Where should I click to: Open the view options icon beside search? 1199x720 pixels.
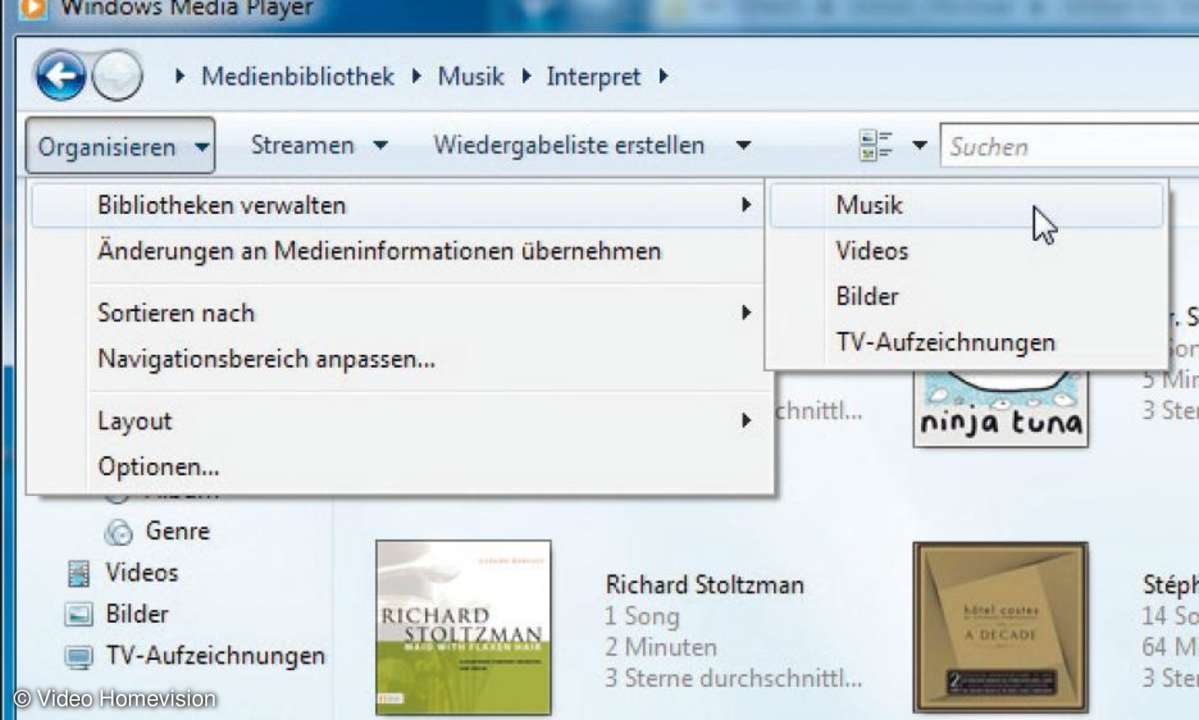(x=876, y=145)
